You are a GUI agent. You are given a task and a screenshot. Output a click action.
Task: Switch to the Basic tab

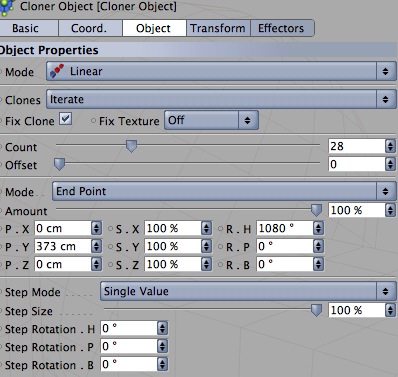coord(29,28)
